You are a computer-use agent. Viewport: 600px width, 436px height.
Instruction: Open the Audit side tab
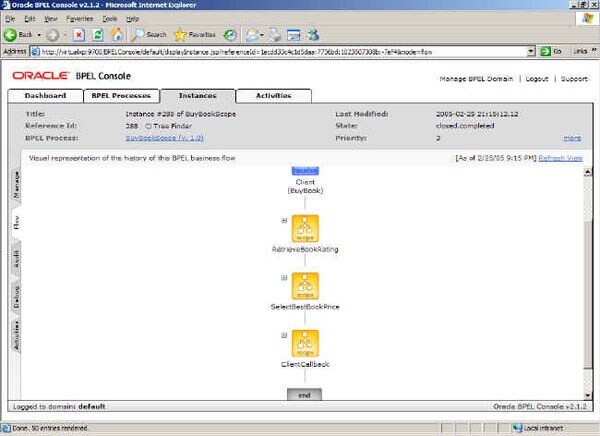click(x=16, y=260)
